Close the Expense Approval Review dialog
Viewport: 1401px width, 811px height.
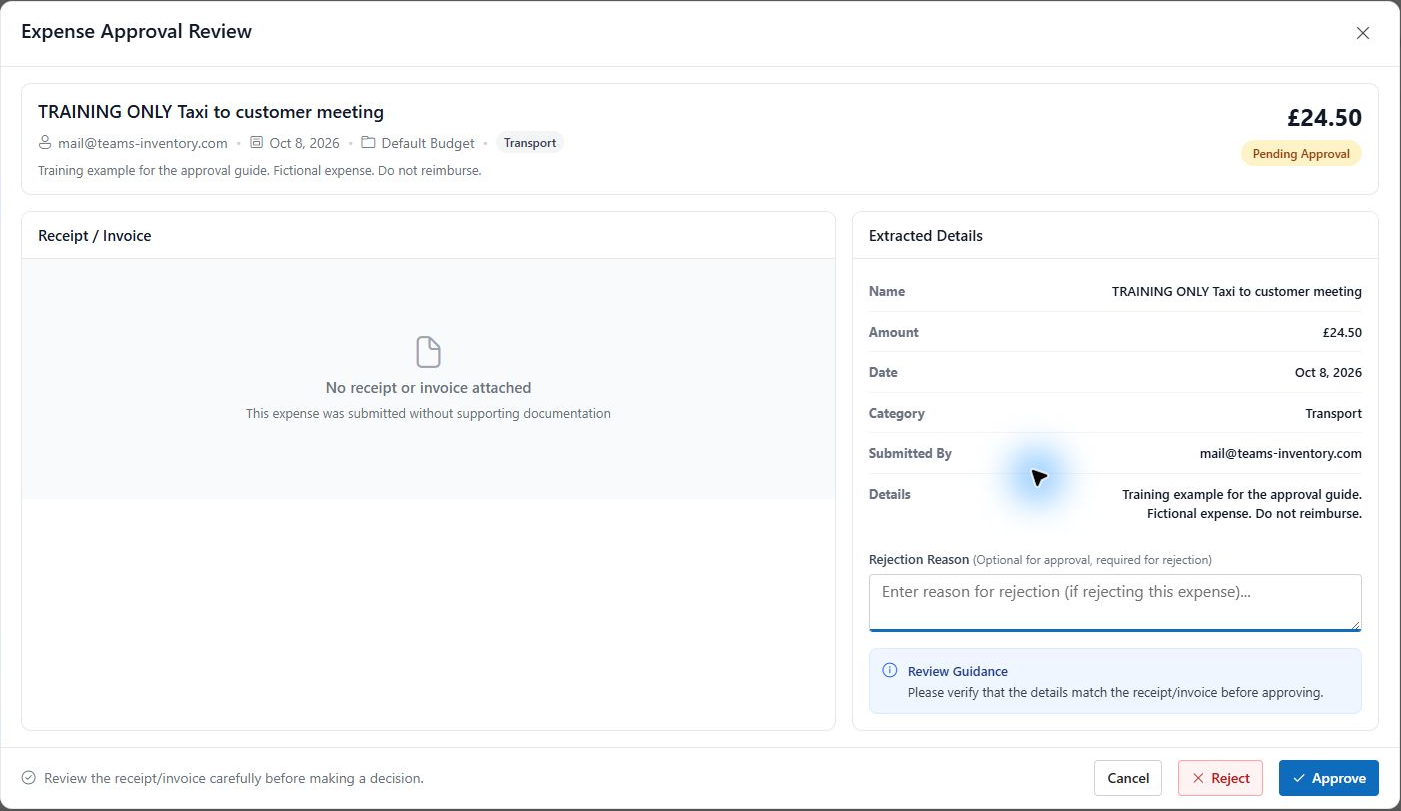(x=1362, y=33)
